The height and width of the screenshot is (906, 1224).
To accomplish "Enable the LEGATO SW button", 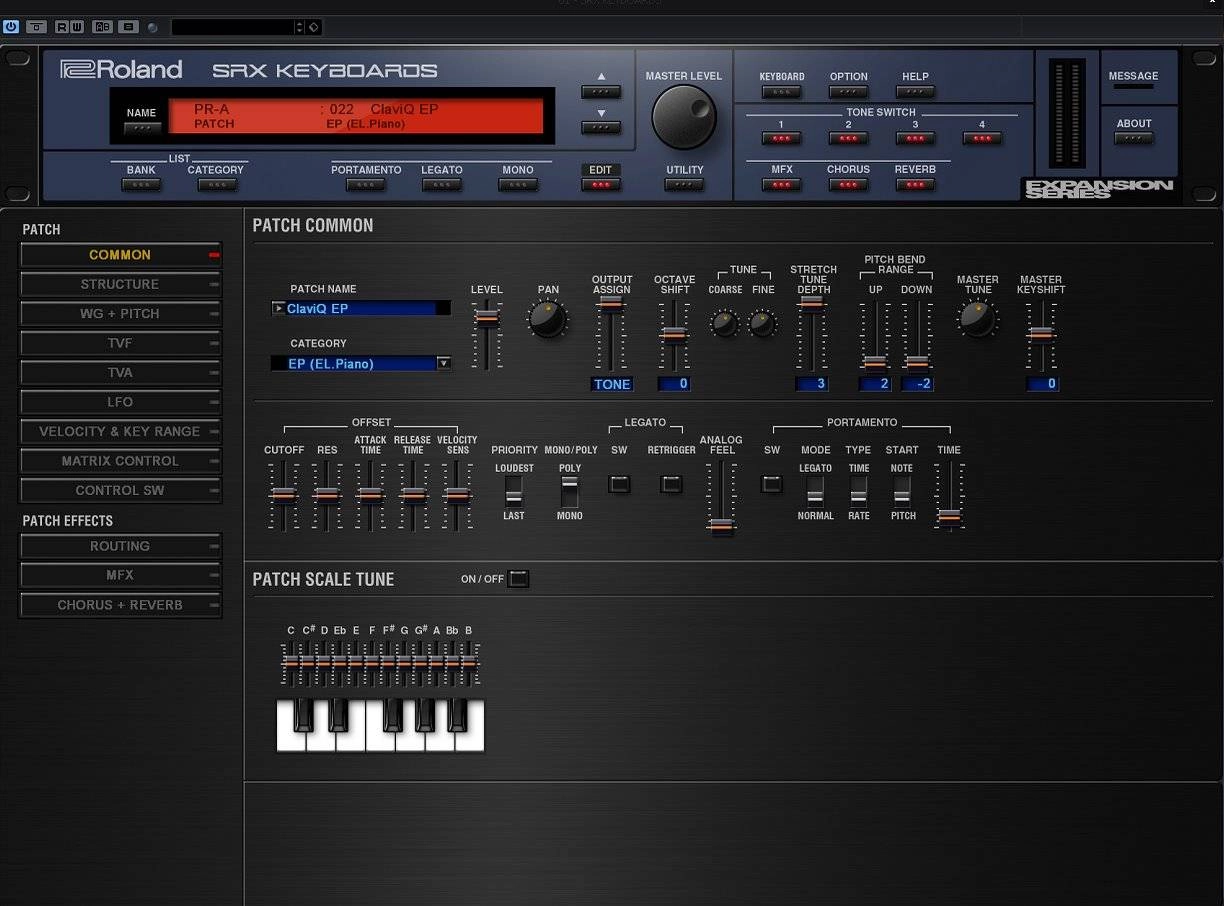I will 619,484.
